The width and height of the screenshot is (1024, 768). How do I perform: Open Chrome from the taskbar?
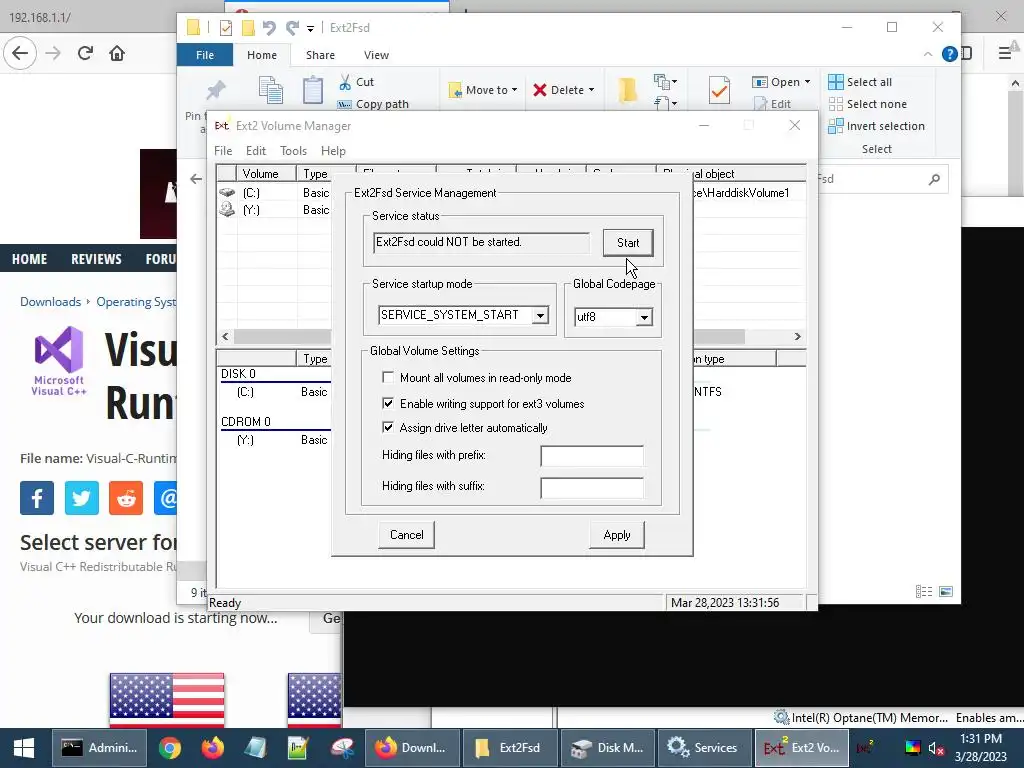point(170,748)
